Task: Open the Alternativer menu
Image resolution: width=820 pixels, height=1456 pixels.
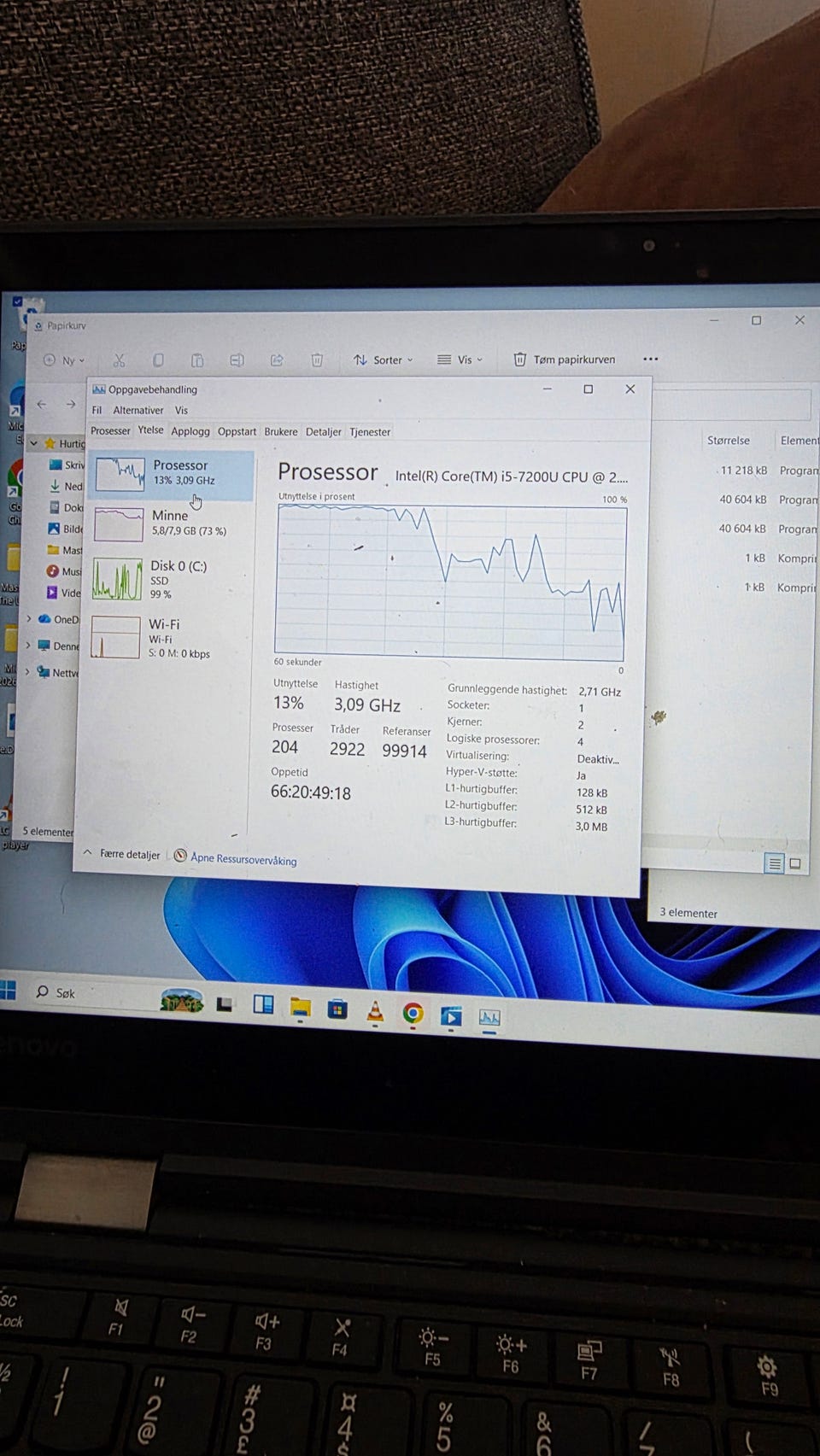Action: point(138,410)
